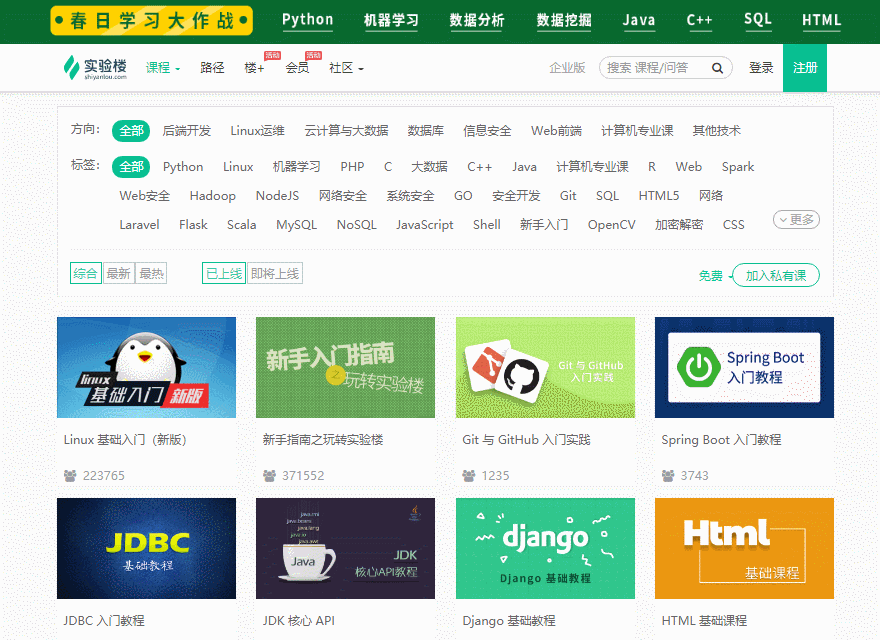Select the Git tag
This screenshot has width=880, height=640.
(568, 195)
